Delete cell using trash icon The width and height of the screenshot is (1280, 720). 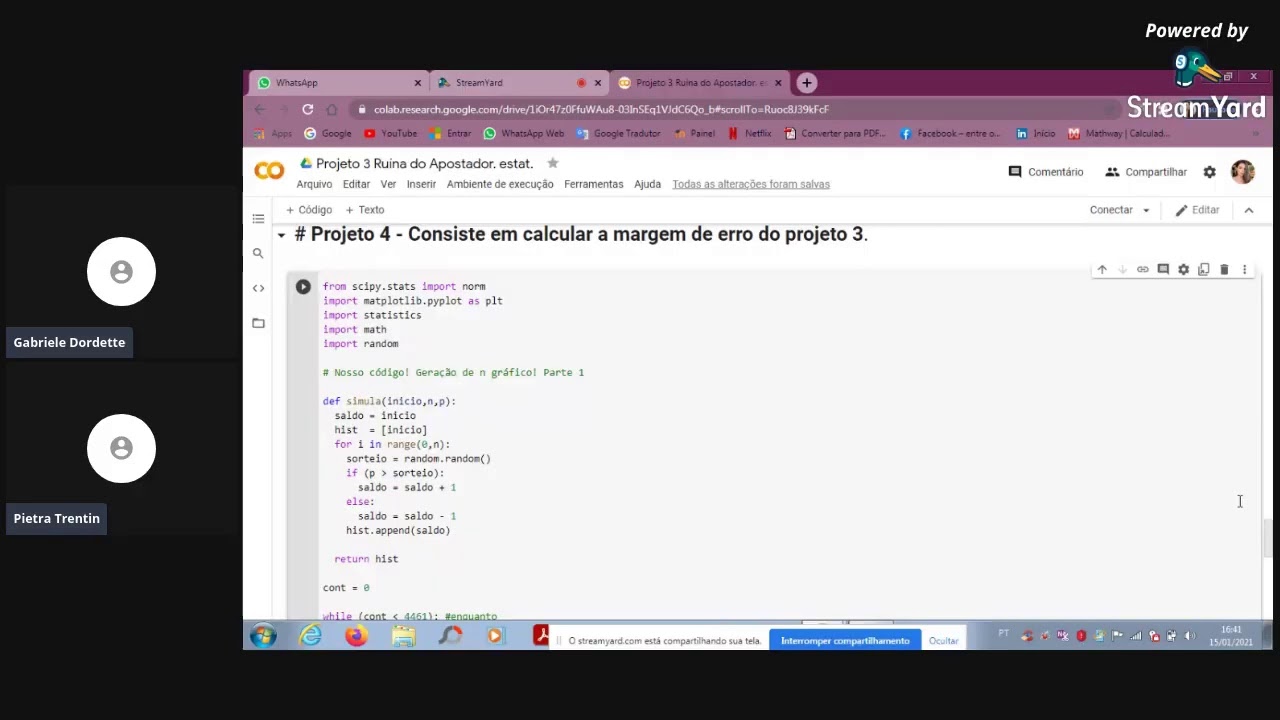1224,270
